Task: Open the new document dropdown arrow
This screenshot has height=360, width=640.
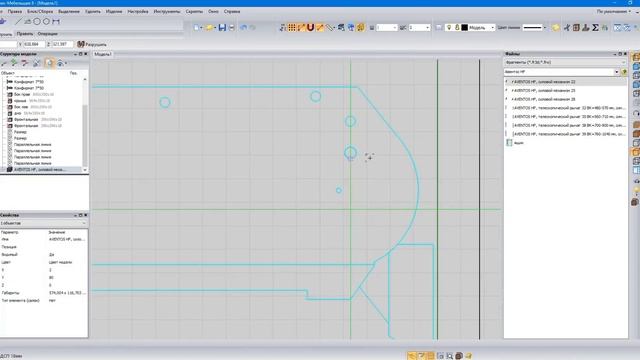Action: coord(202,28)
